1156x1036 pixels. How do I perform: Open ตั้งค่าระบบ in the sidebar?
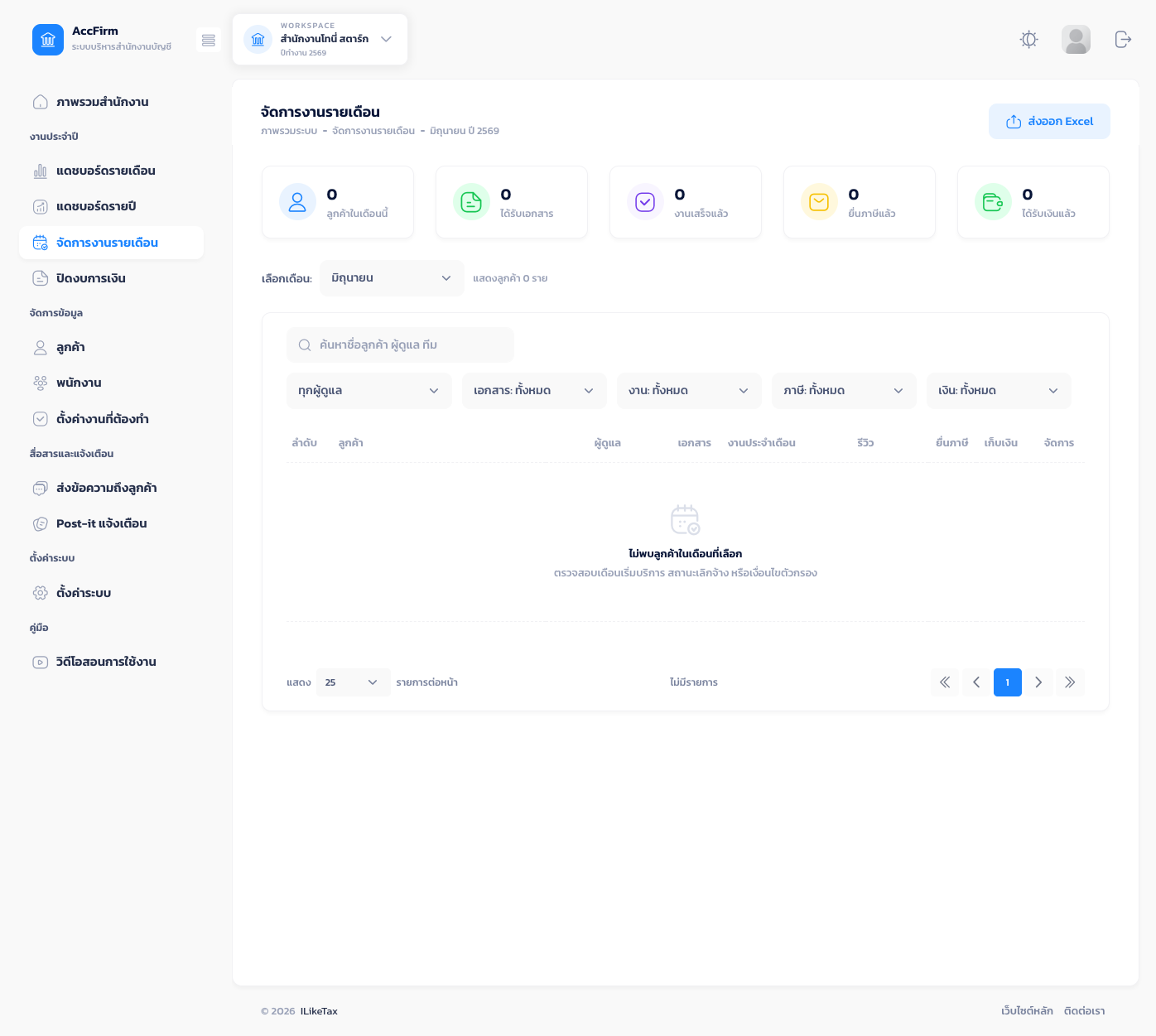click(x=111, y=593)
